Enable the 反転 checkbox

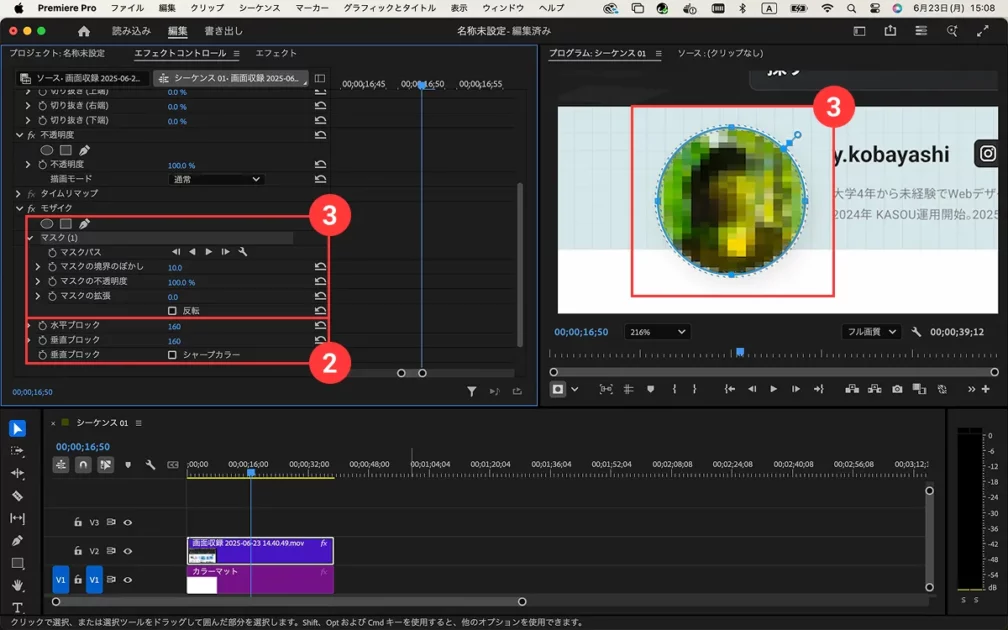click(172, 311)
